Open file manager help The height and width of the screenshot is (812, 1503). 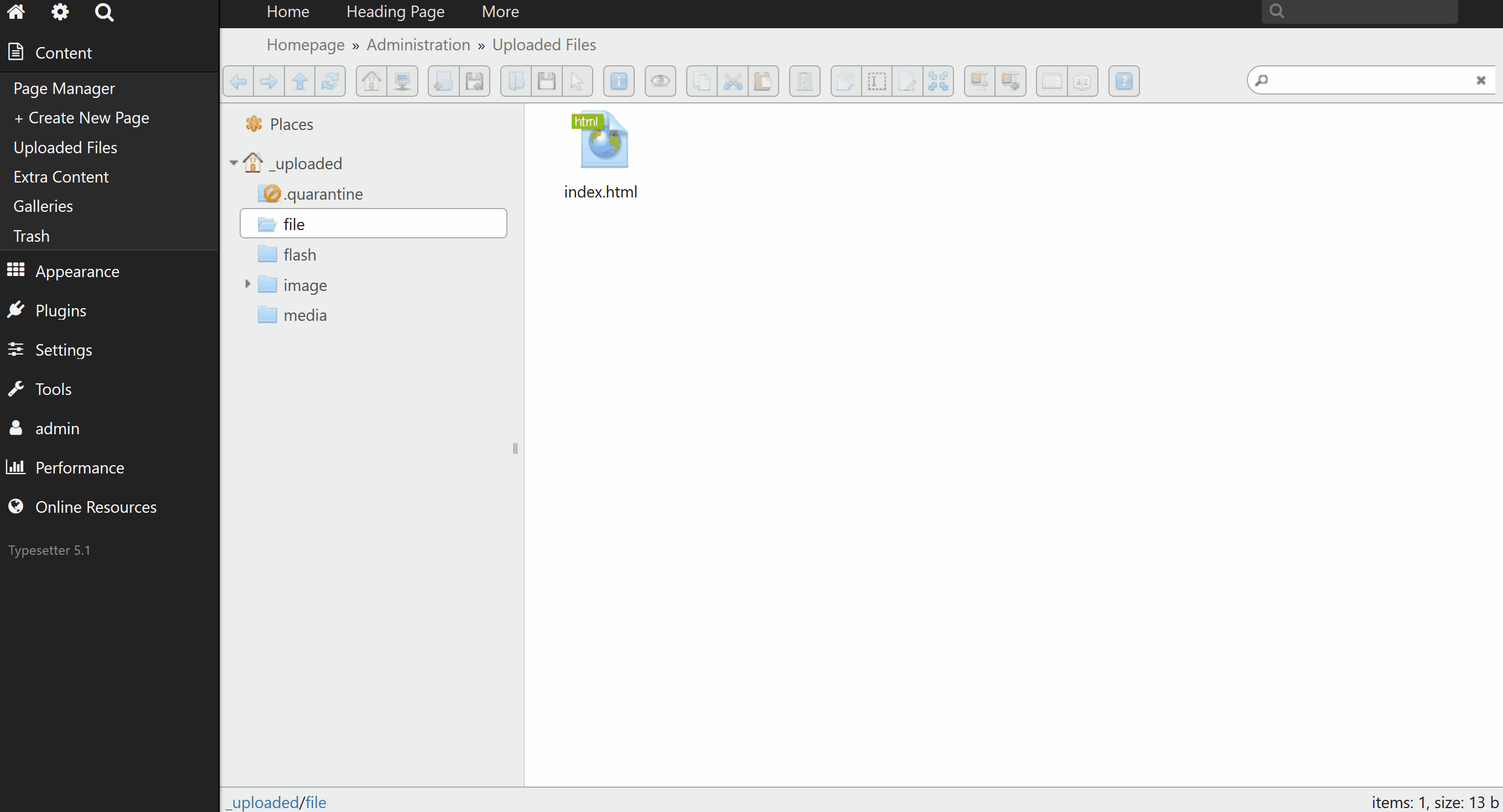pyautogui.click(x=1124, y=81)
